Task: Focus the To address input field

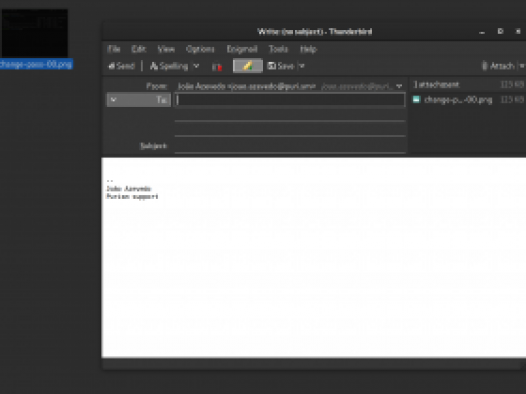Action: pyautogui.click(x=290, y=100)
